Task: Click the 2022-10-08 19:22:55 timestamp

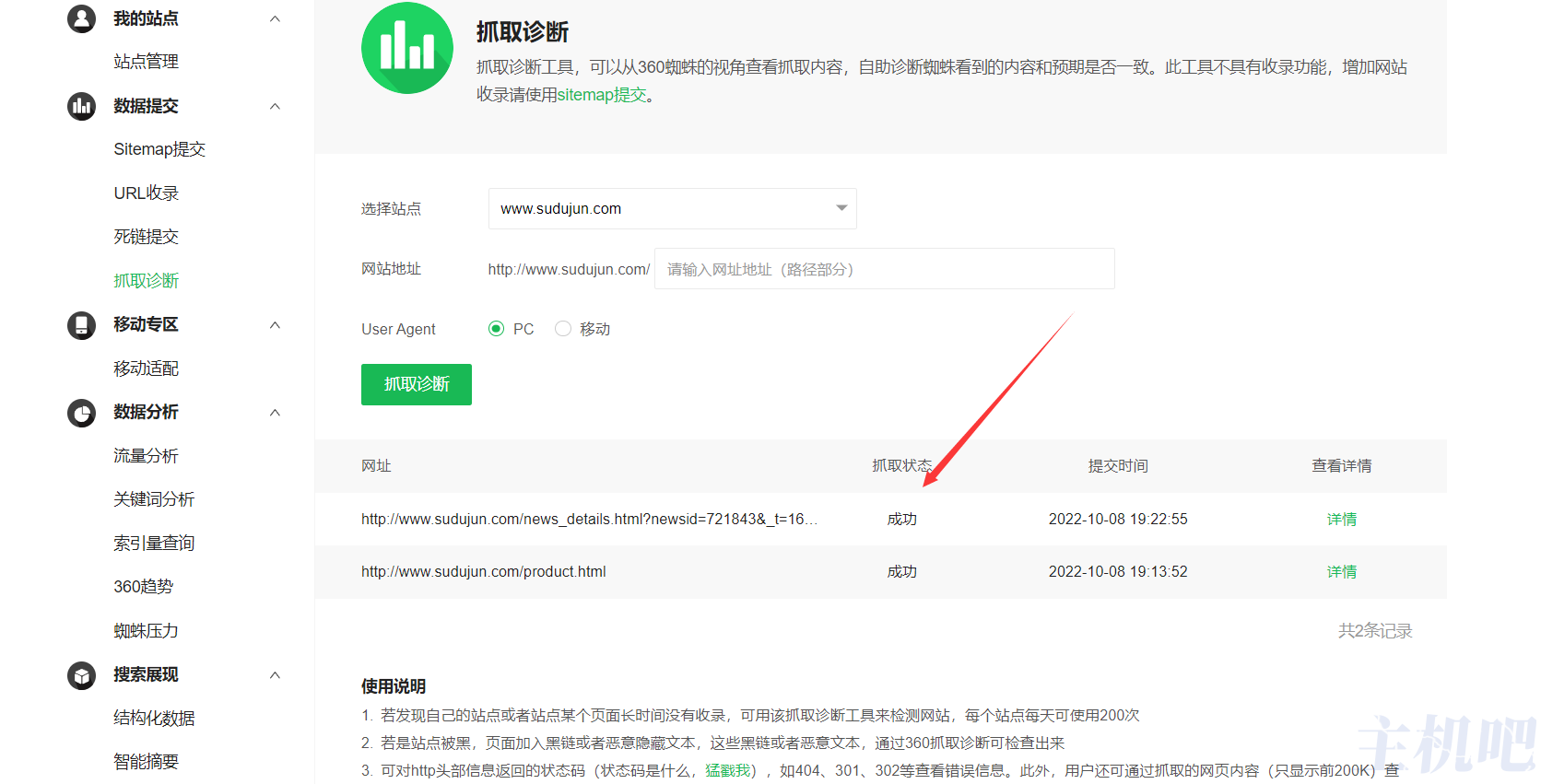Action: pos(1118,520)
